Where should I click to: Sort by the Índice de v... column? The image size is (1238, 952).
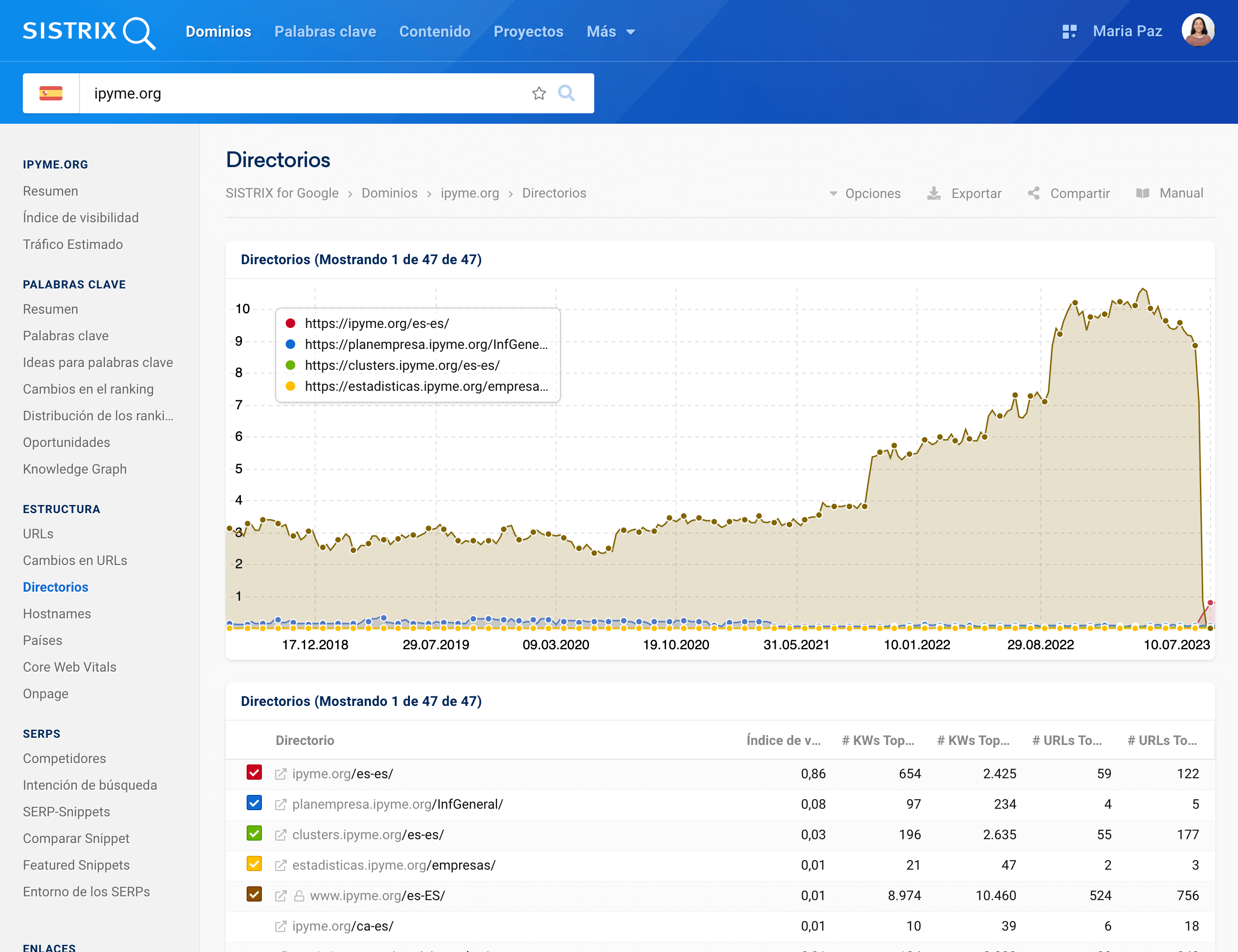(x=783, y=741)
